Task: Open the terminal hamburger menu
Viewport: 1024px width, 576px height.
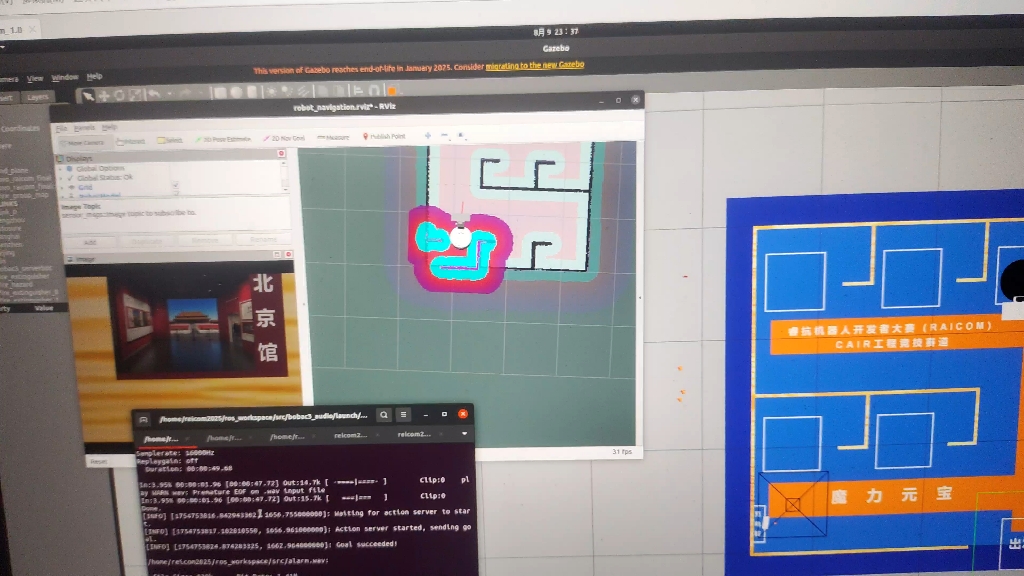Action: (x=404, y=415)
